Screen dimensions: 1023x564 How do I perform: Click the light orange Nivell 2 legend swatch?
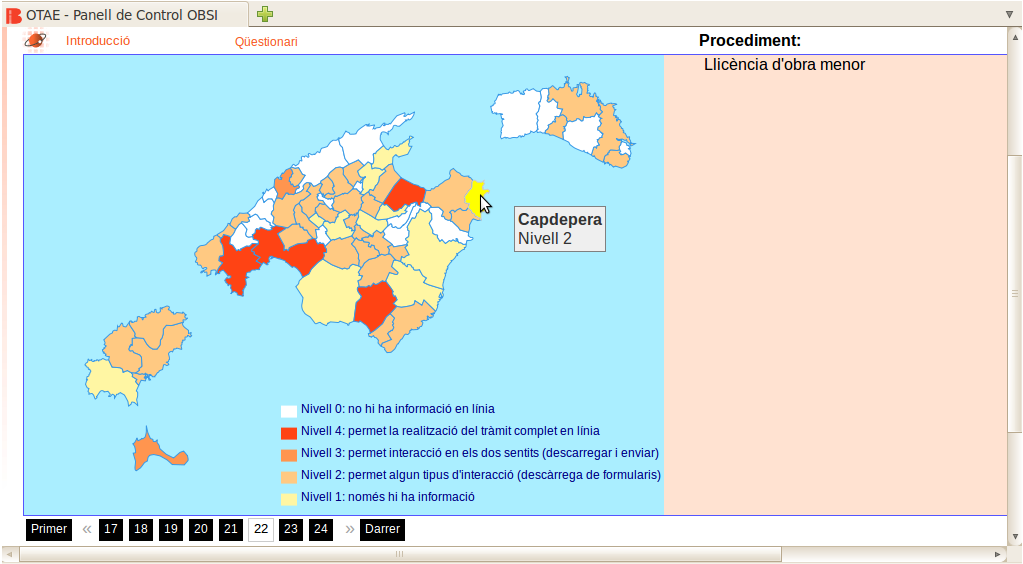point(289,477)
